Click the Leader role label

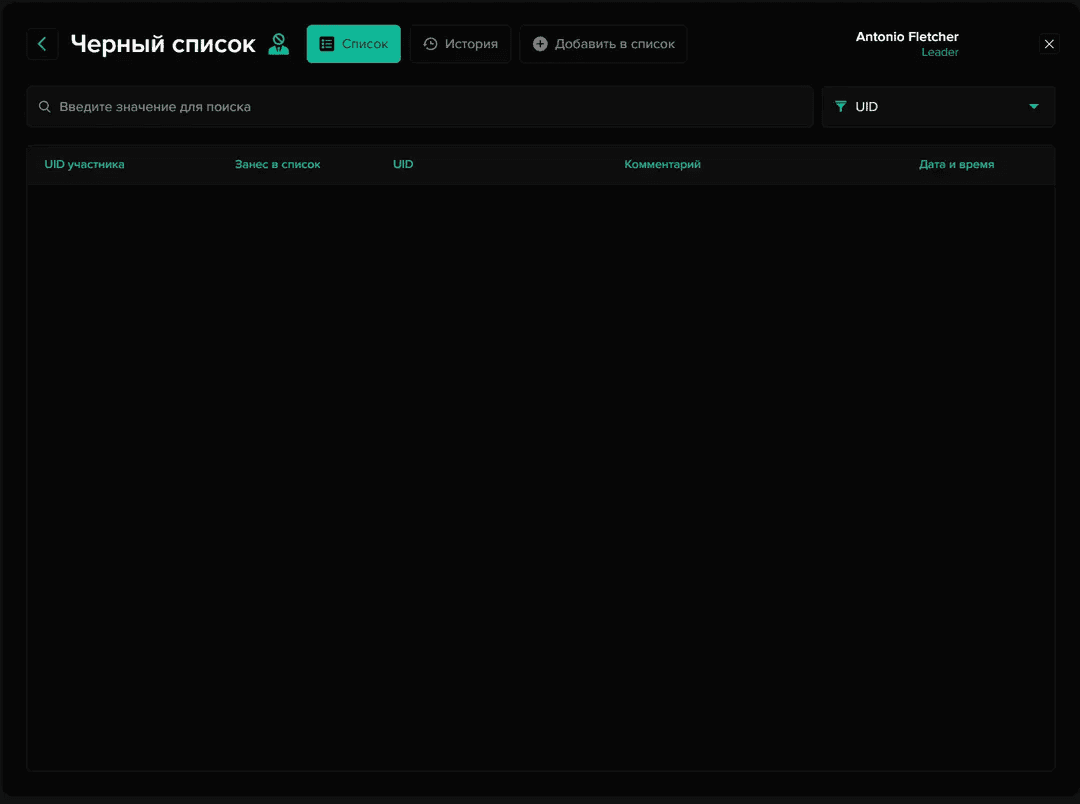[939, 53]
